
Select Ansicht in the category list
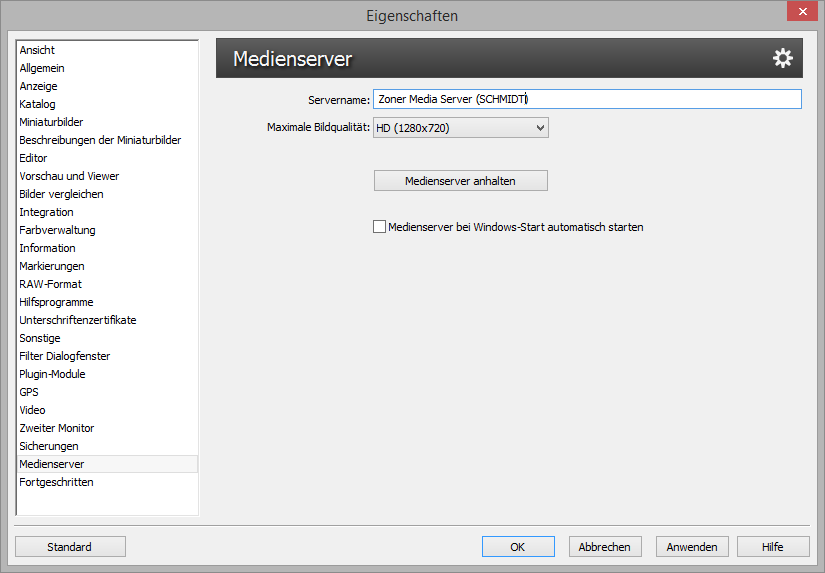[37, 50]
